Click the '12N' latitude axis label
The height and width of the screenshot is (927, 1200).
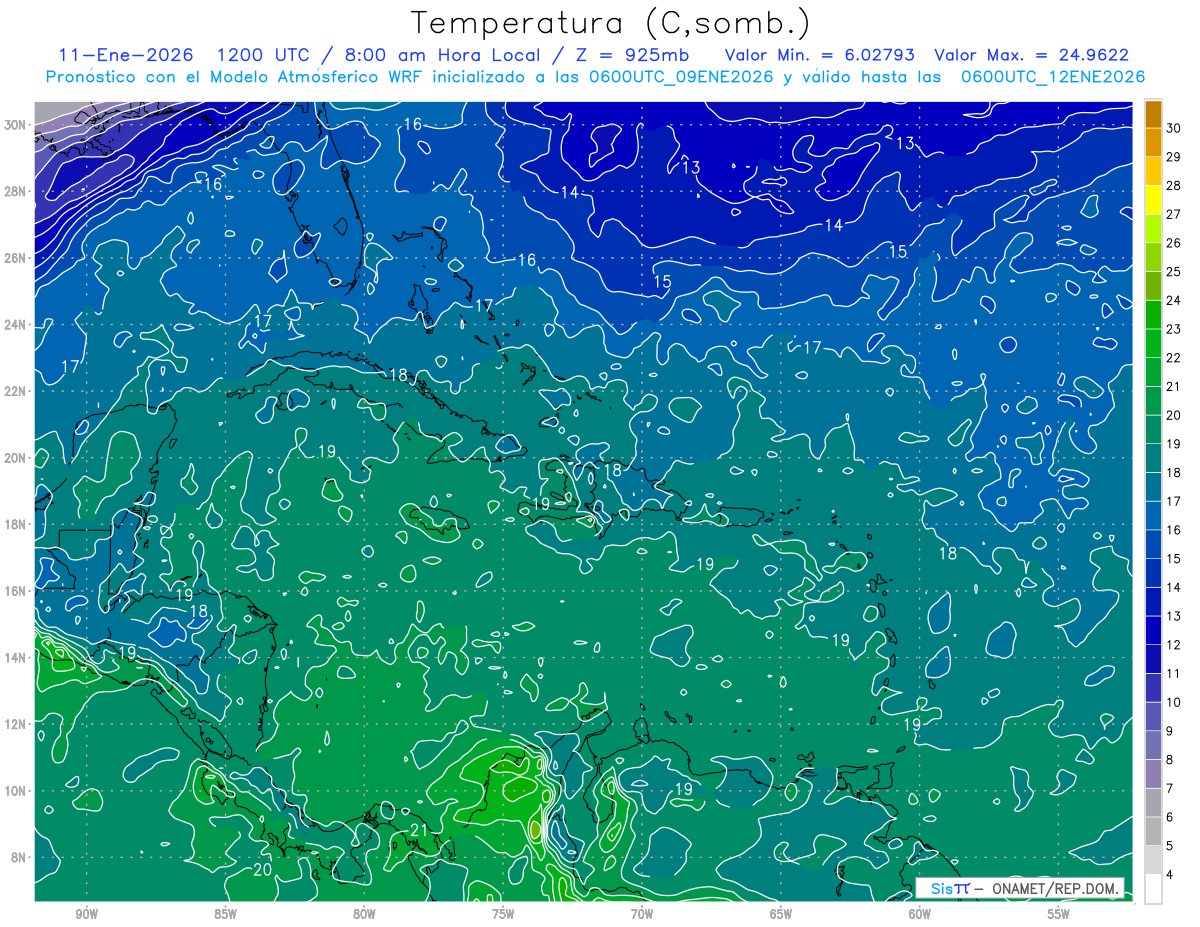point(16,724)
